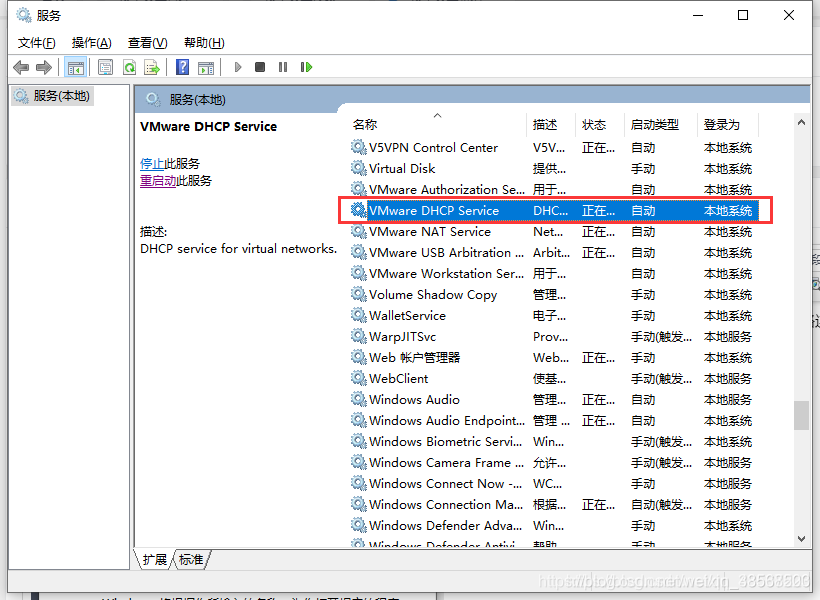Click the Stop Service square icon
Screen dimensions: 820x600
[260, 67]
